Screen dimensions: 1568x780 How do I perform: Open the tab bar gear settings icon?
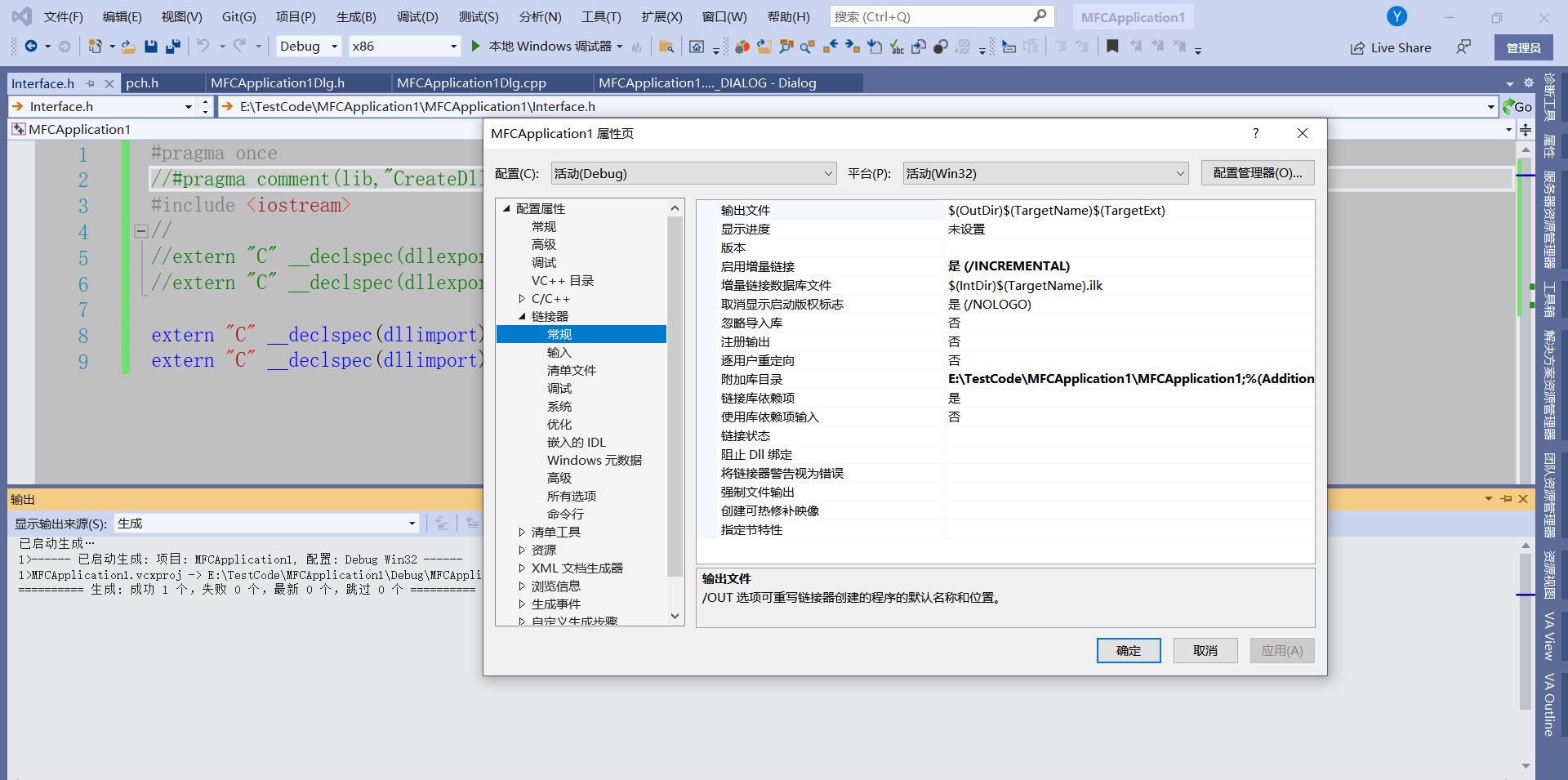tap(1529, 82)
